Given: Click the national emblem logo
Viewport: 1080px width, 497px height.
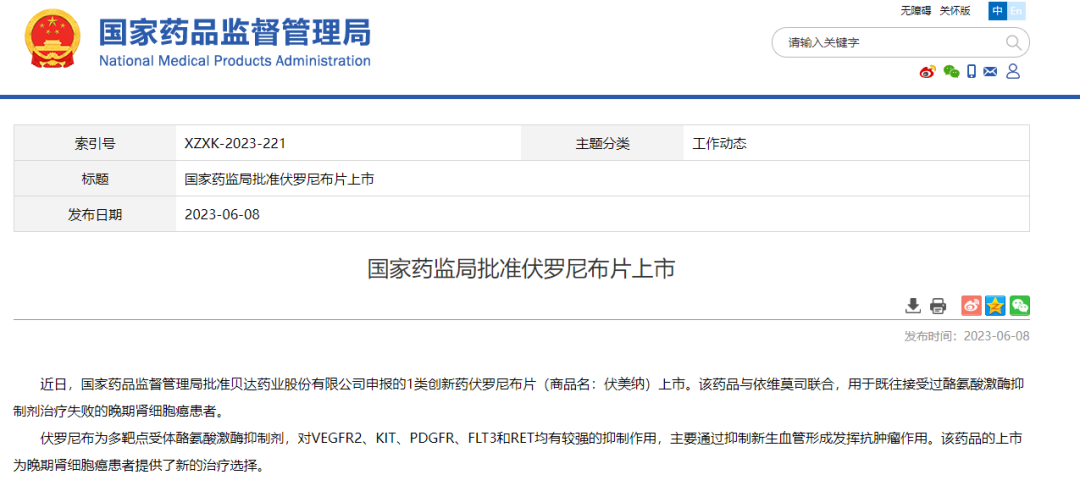Looking at the screenshot, I should 53,39.
